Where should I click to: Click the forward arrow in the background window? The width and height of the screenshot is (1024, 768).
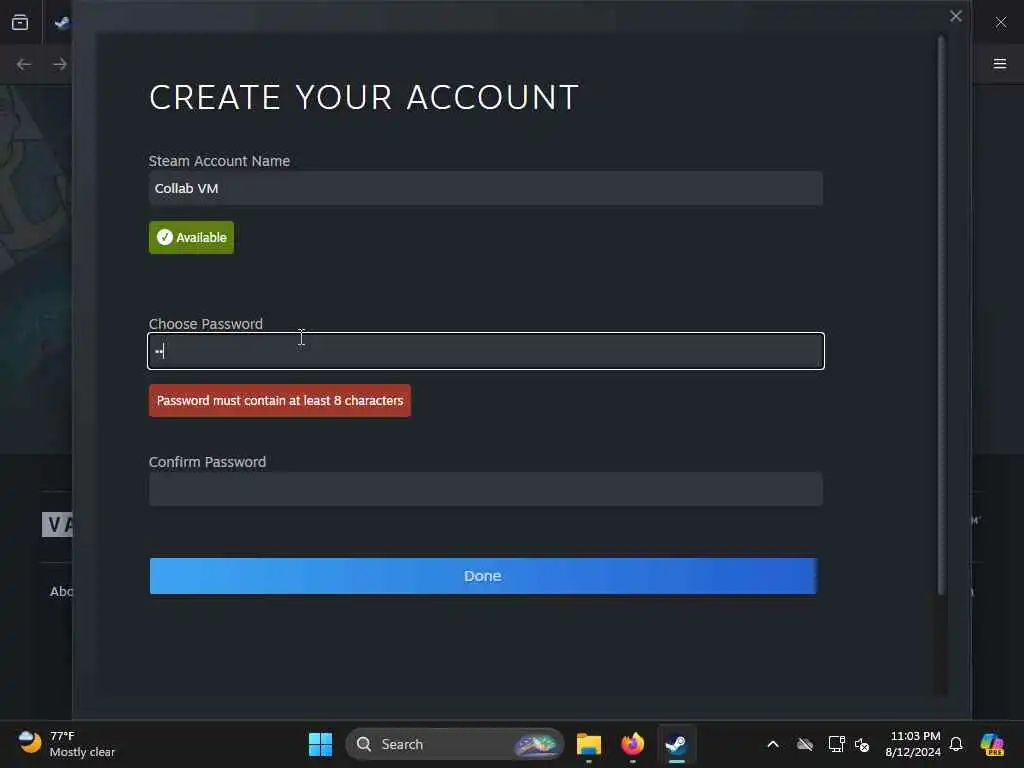click(x=60, y=64)
